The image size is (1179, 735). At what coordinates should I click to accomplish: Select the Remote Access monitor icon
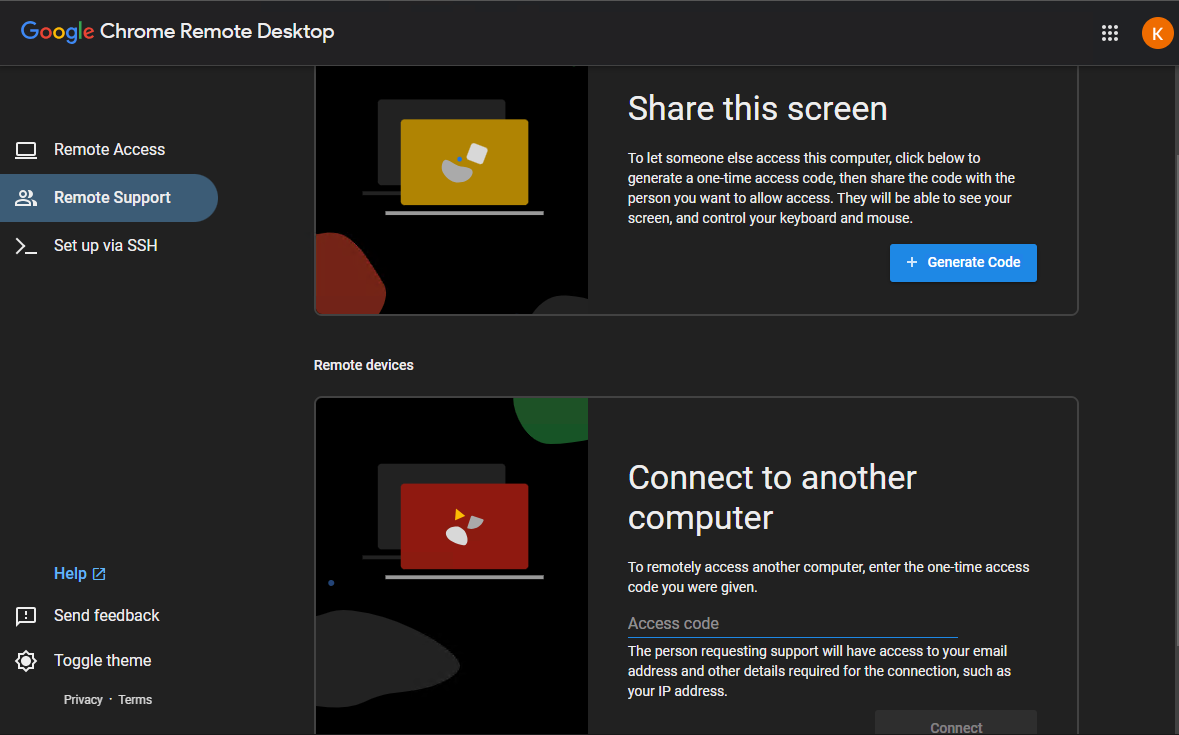pyautogui.click(x=25, y=149)
